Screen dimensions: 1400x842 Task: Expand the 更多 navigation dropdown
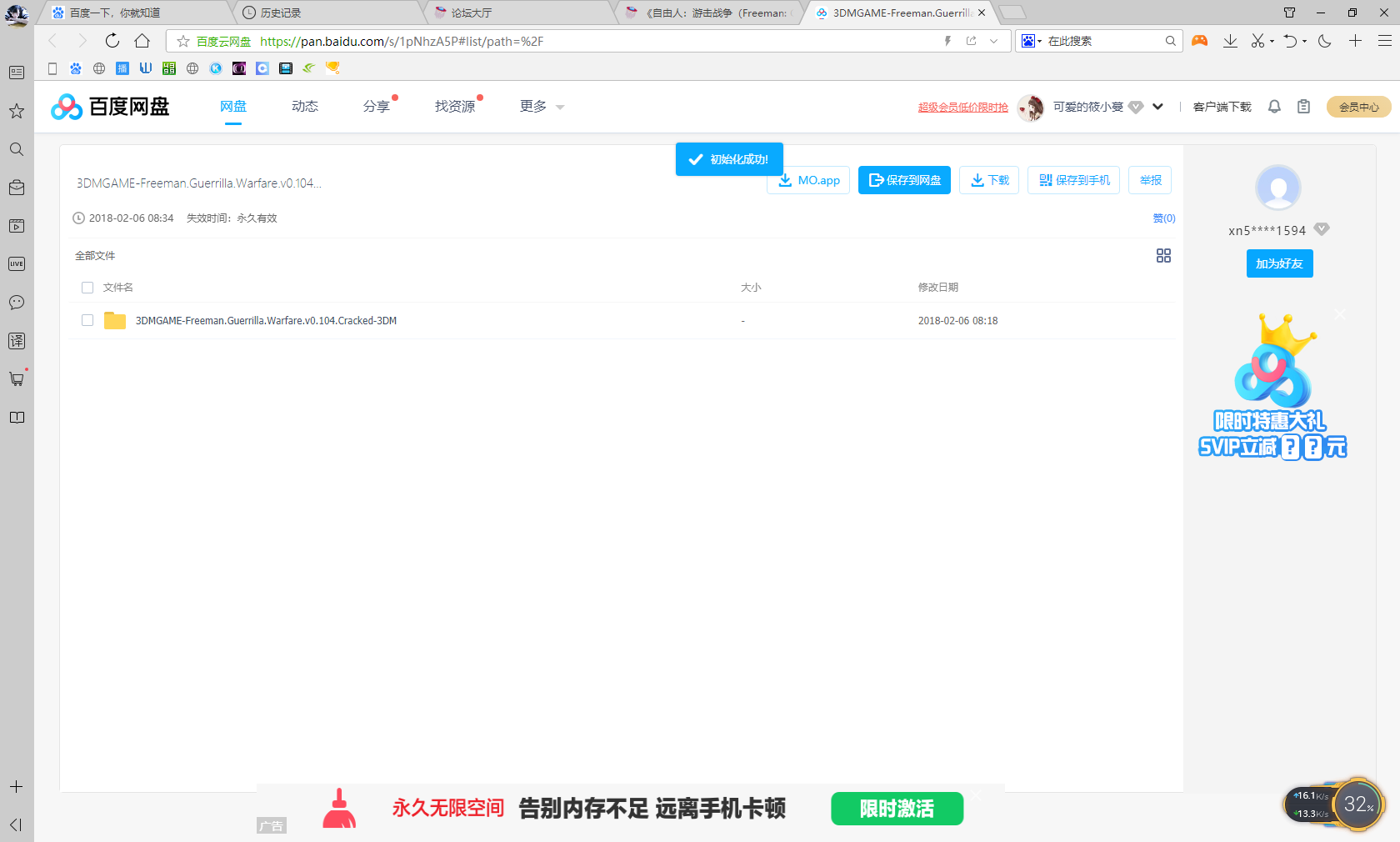542,107
